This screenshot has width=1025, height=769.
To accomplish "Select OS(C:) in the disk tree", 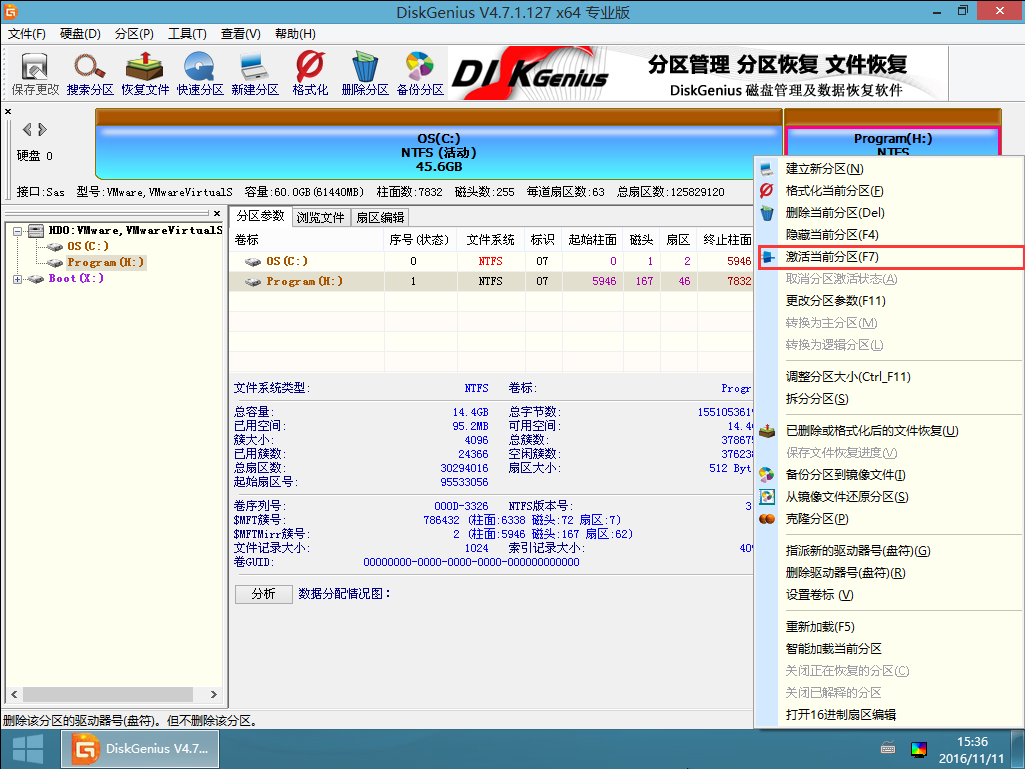I will pyautogui.click(x=88, y=246).
